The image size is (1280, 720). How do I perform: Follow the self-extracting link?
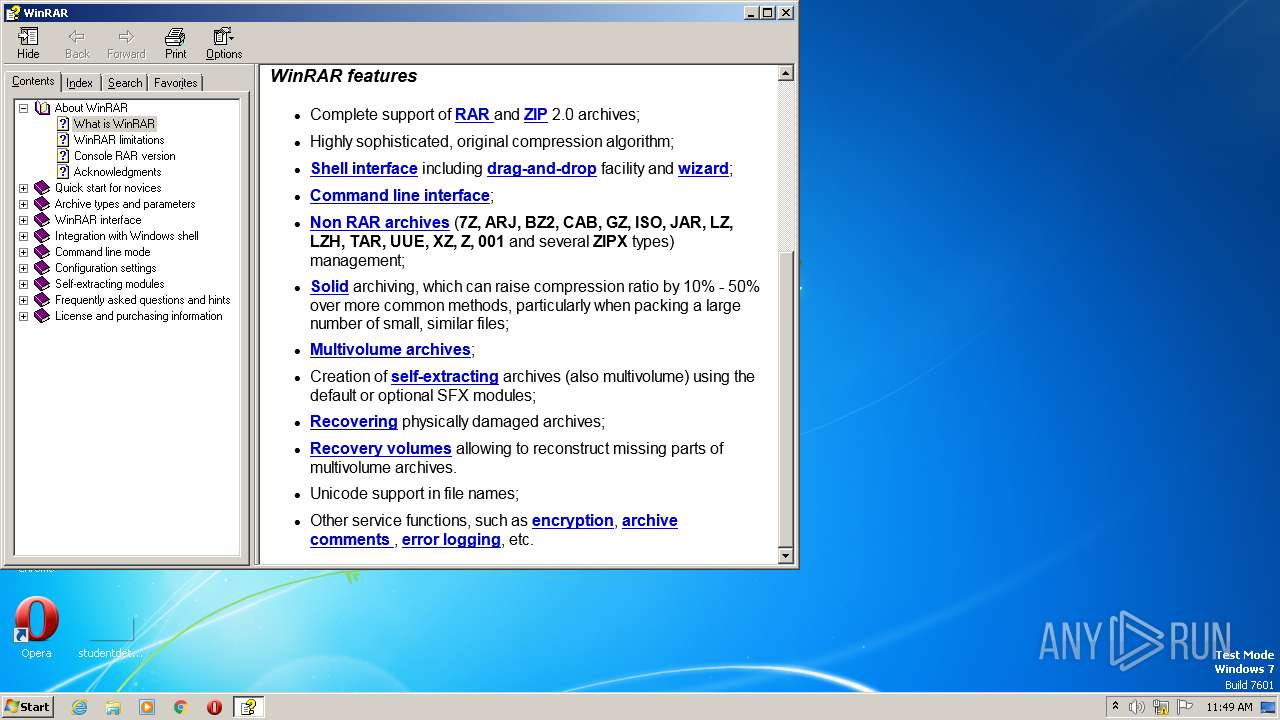point(445,376)
